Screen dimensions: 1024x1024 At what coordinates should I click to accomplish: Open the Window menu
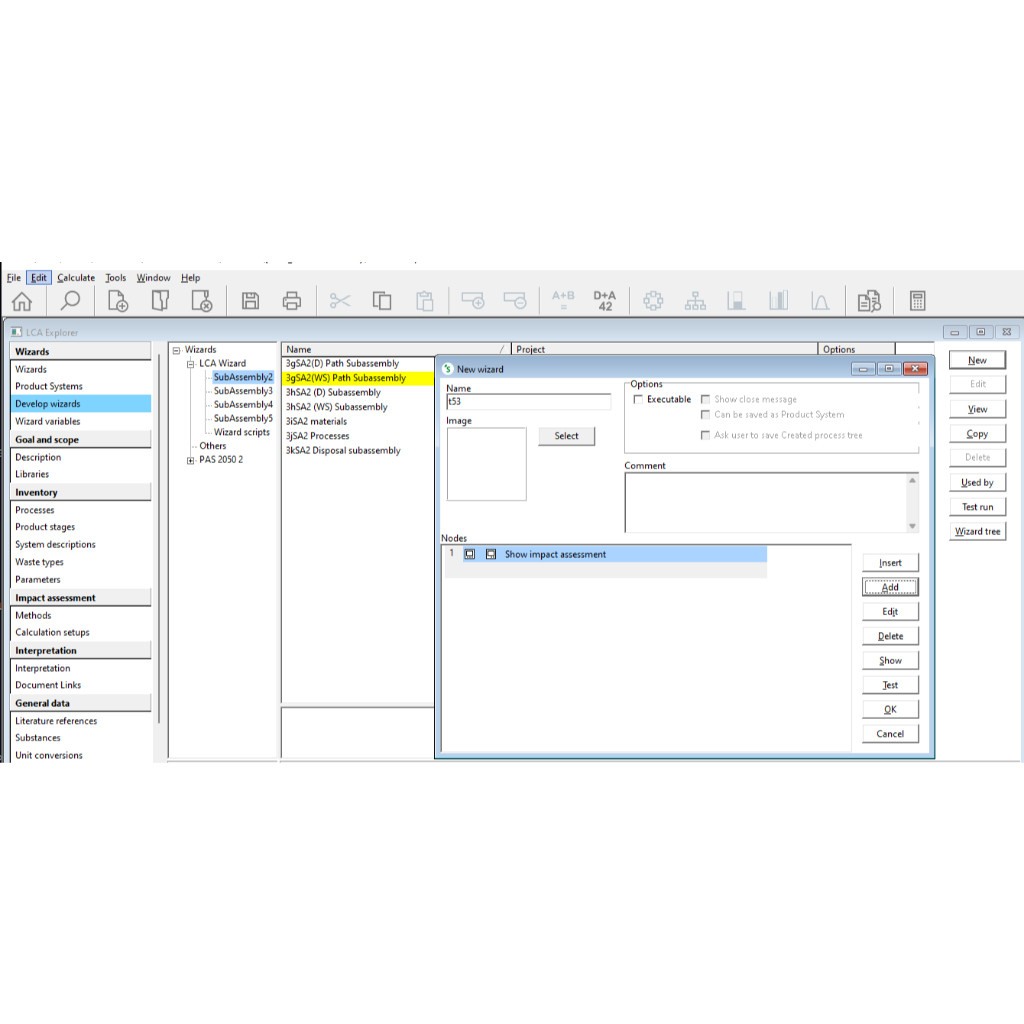[153, 278]
